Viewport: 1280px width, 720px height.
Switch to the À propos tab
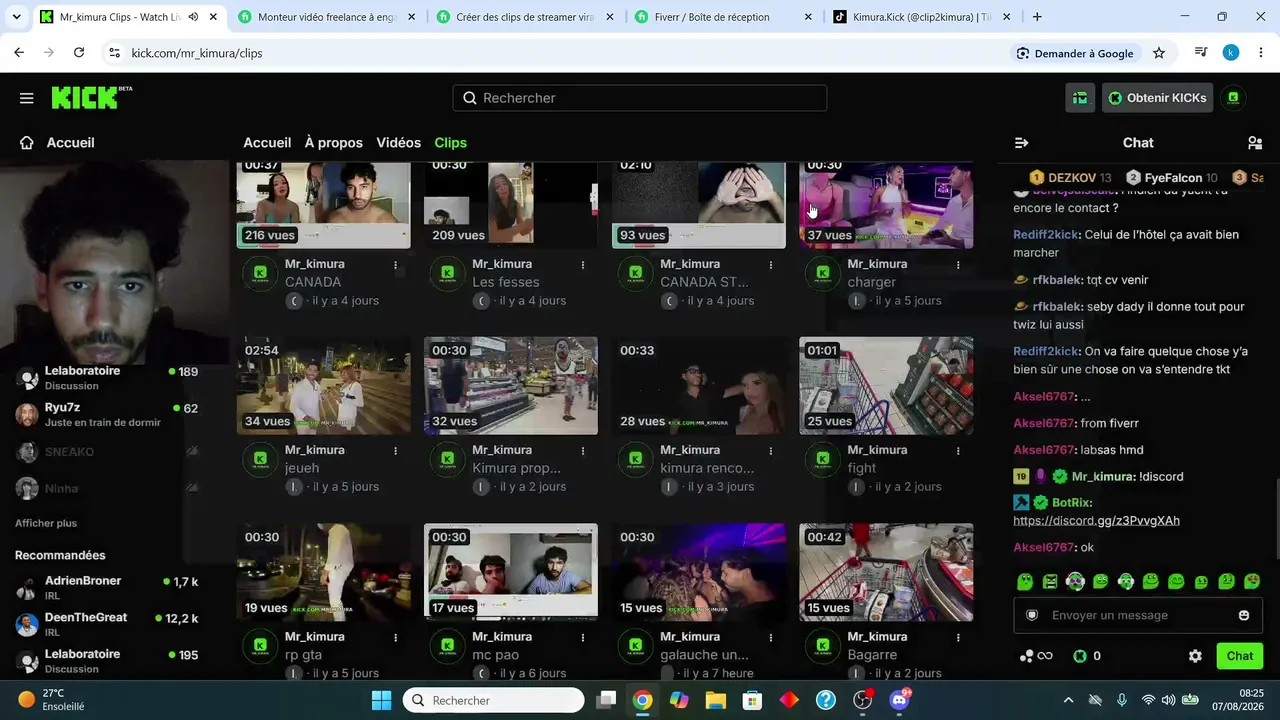click(334, 143)
